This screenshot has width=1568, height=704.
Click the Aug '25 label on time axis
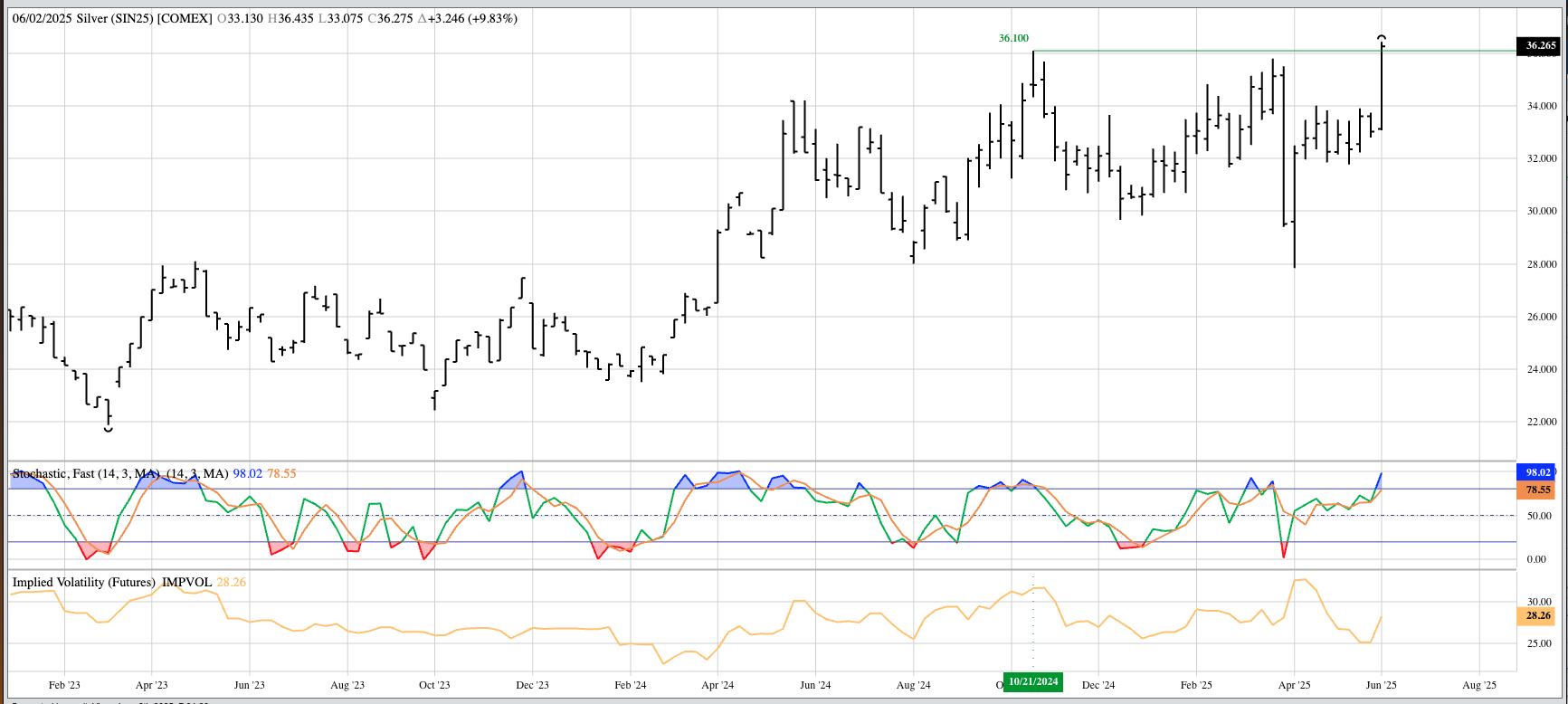[x=1478, y=685]
